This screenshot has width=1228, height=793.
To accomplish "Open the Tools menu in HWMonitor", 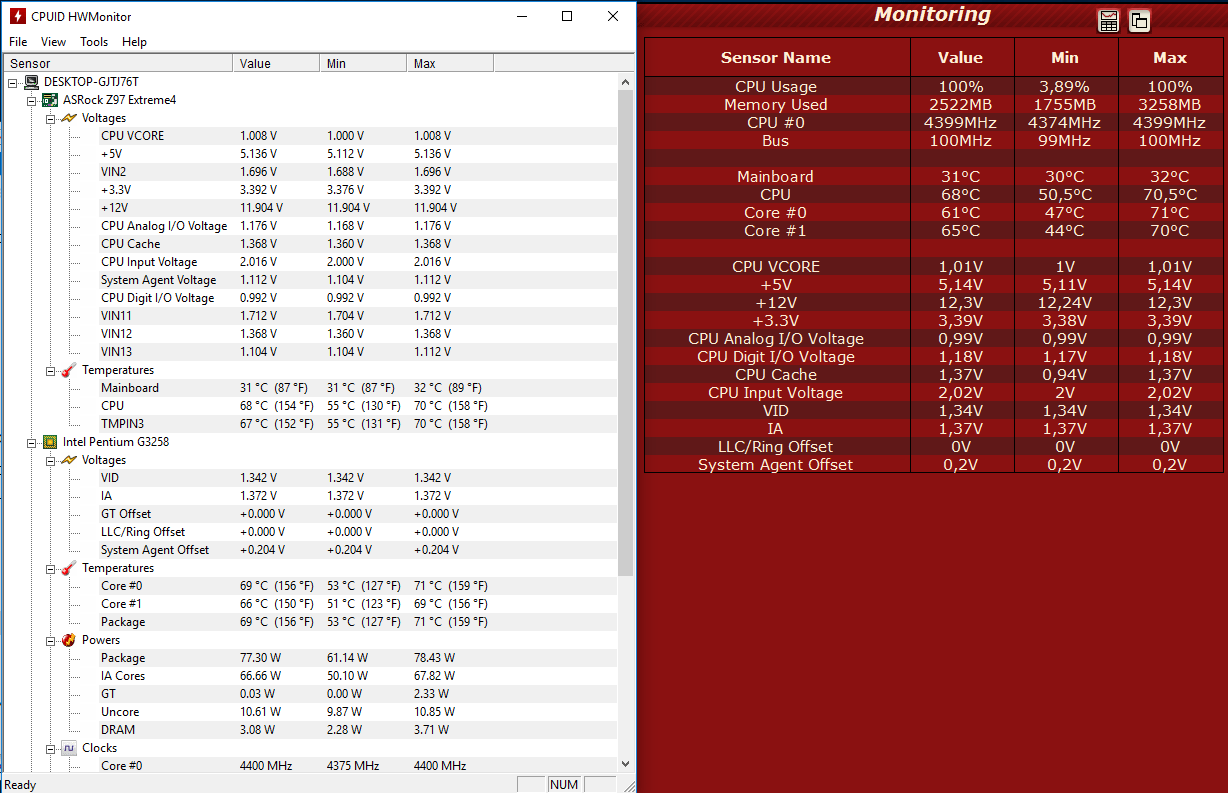I will coord(94,42).
